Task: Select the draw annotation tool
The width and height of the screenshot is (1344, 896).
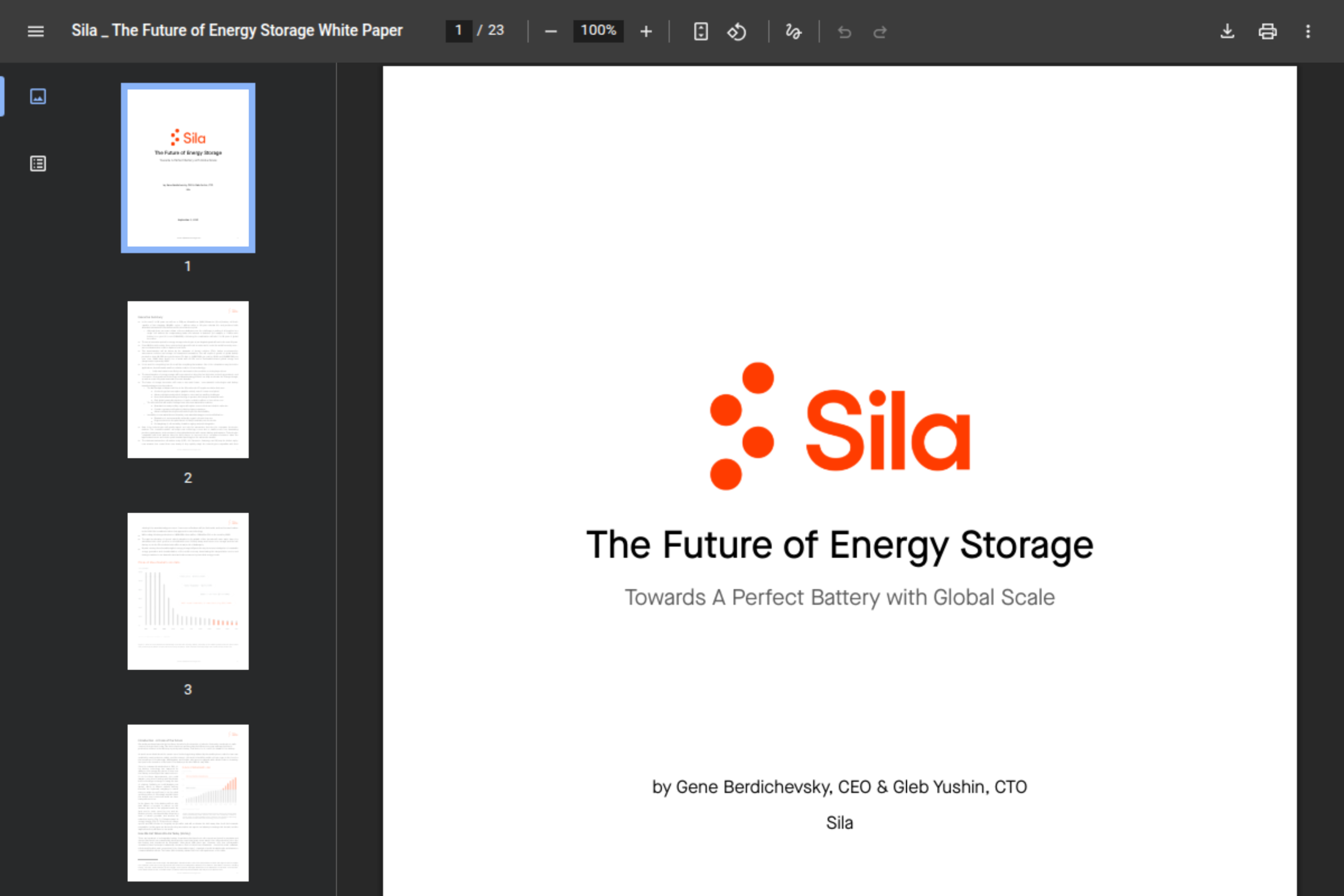Action: [793, 31]
